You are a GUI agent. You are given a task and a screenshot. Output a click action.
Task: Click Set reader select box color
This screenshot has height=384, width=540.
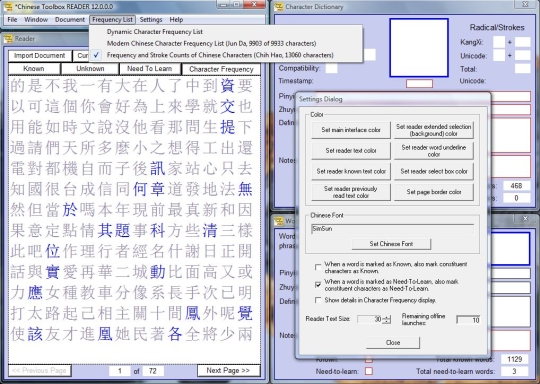pyautogui.click(x=434, y=171)
